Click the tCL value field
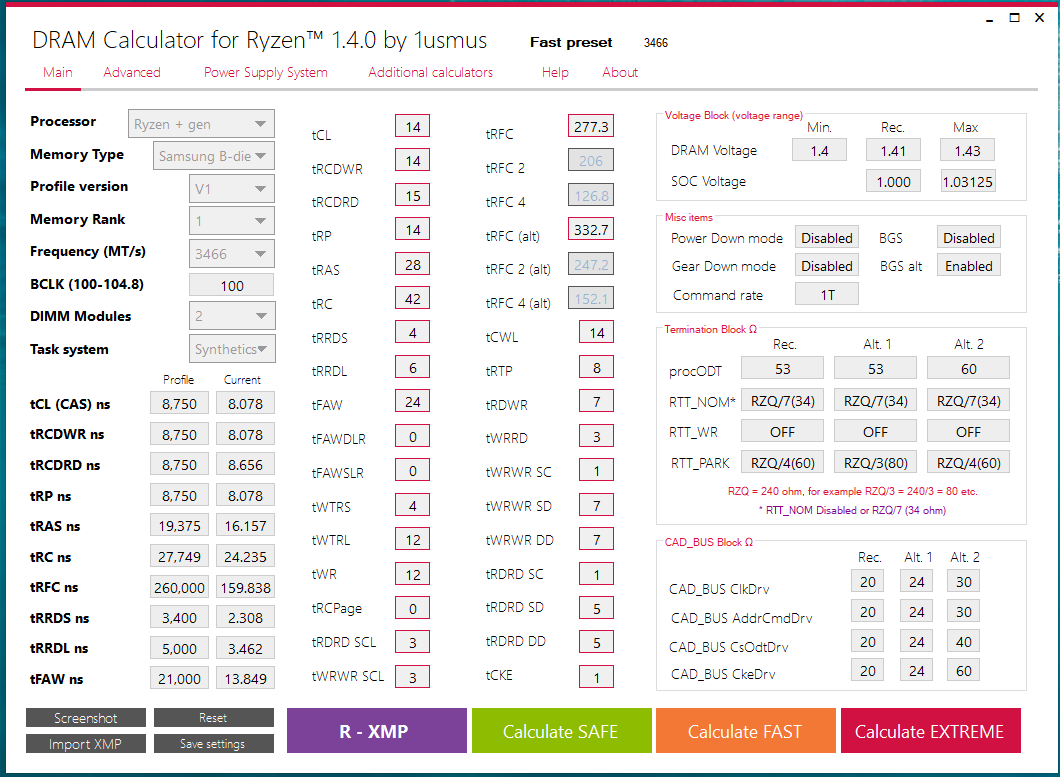Screen dimensions: 1060x777 [412, 126]
